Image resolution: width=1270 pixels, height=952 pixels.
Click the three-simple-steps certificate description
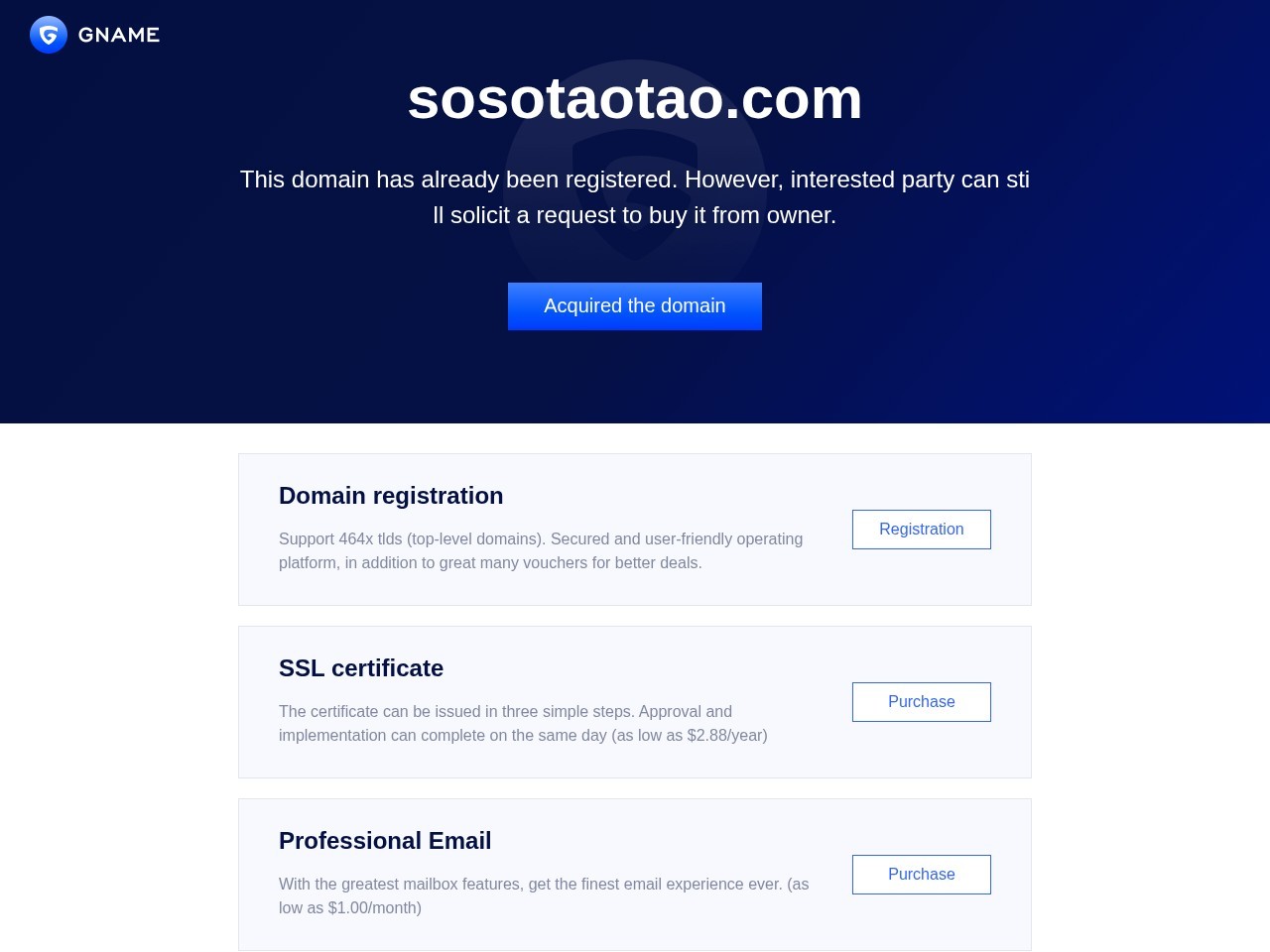[523, 724]
